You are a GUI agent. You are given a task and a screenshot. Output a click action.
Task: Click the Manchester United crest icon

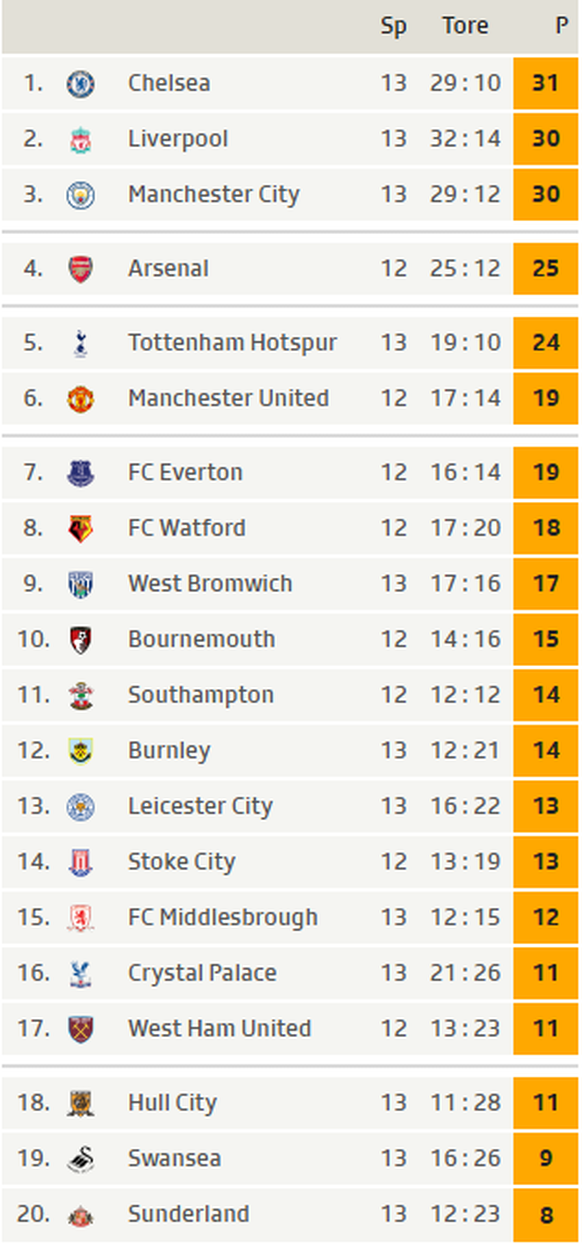pyautogui.click(x=81, y=399)
